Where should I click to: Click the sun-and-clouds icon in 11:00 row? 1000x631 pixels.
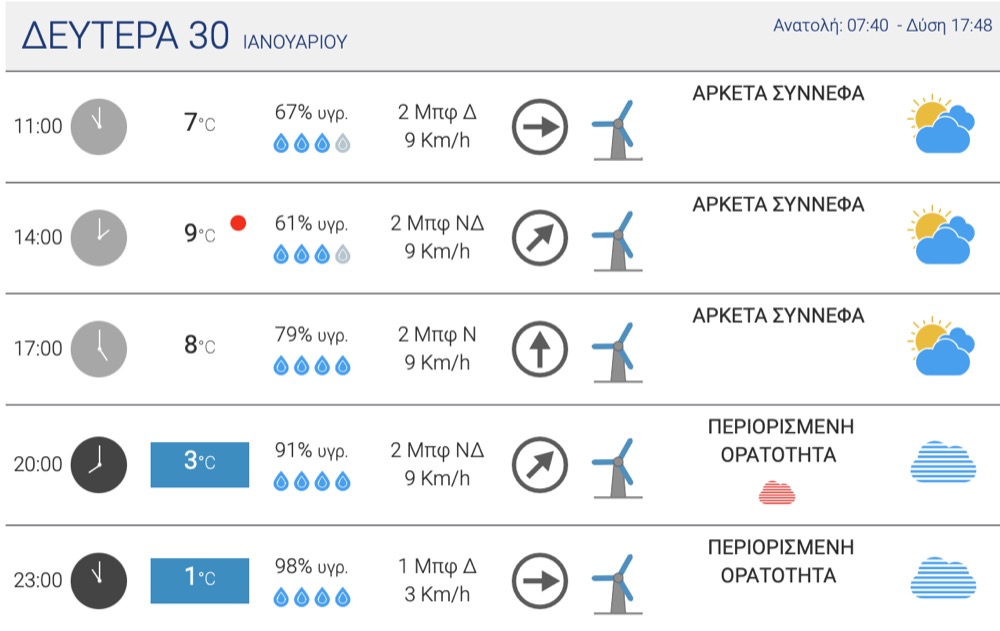pyautogui.click(x=941, y=124)
